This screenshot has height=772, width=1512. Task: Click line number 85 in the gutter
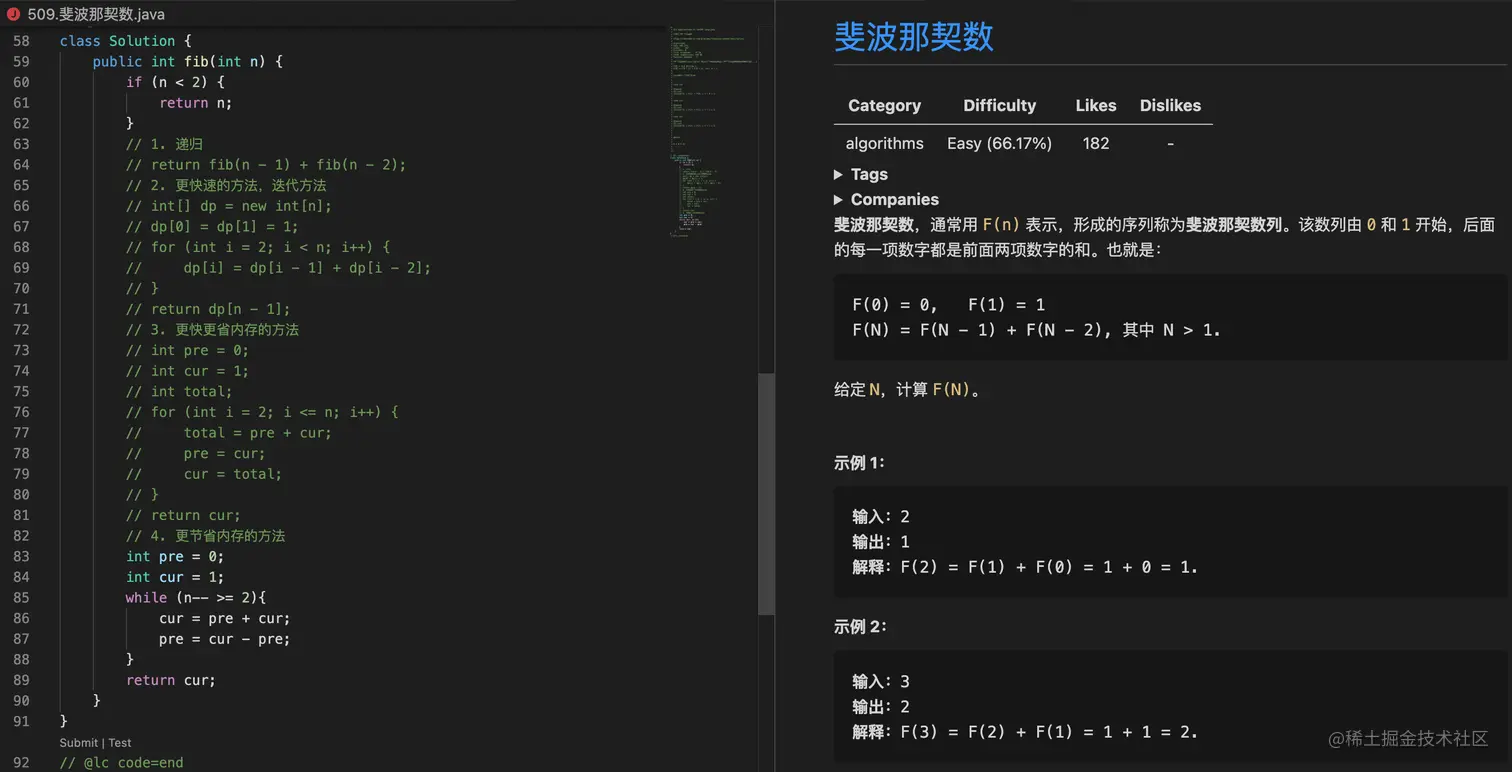tap(21, 597)
